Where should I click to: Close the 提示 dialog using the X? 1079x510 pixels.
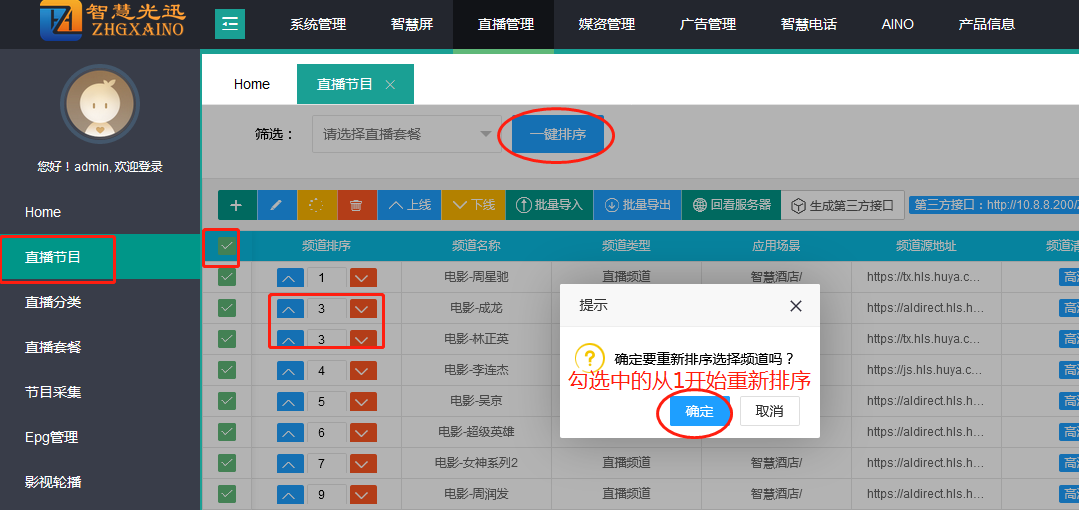[796, 306]
